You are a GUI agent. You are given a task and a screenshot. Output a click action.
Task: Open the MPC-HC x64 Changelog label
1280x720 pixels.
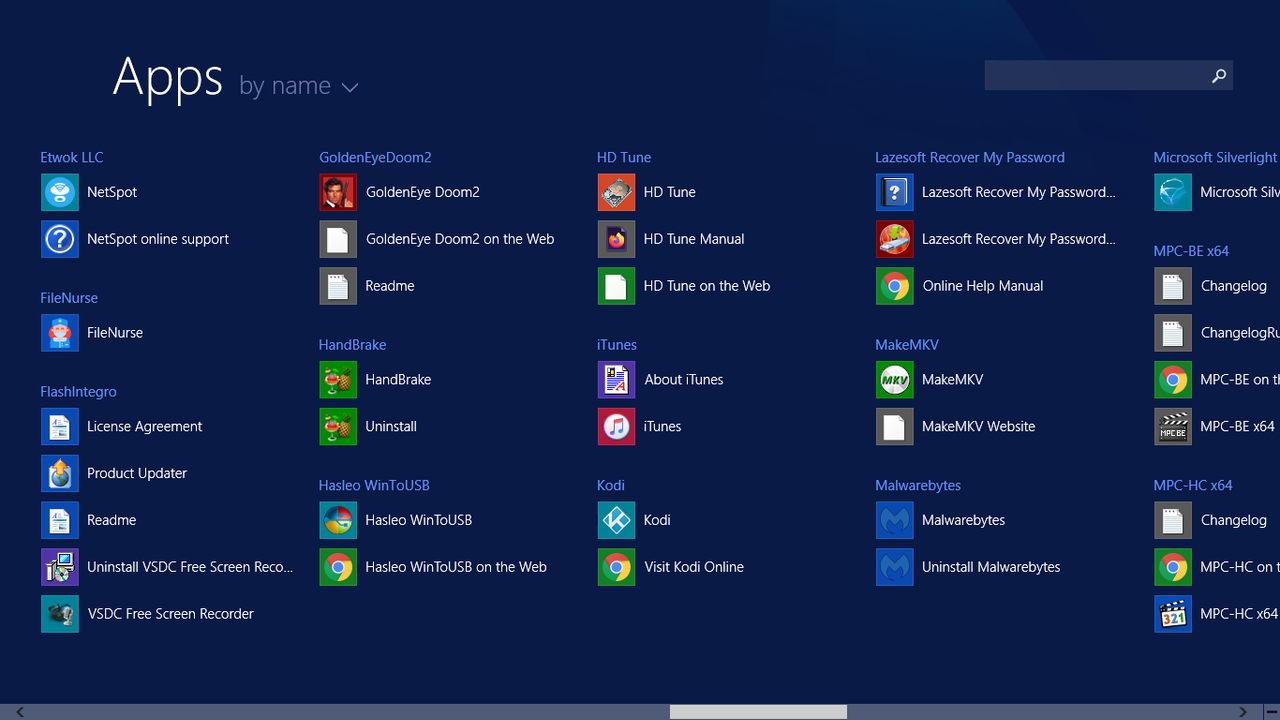[1234, 521]
